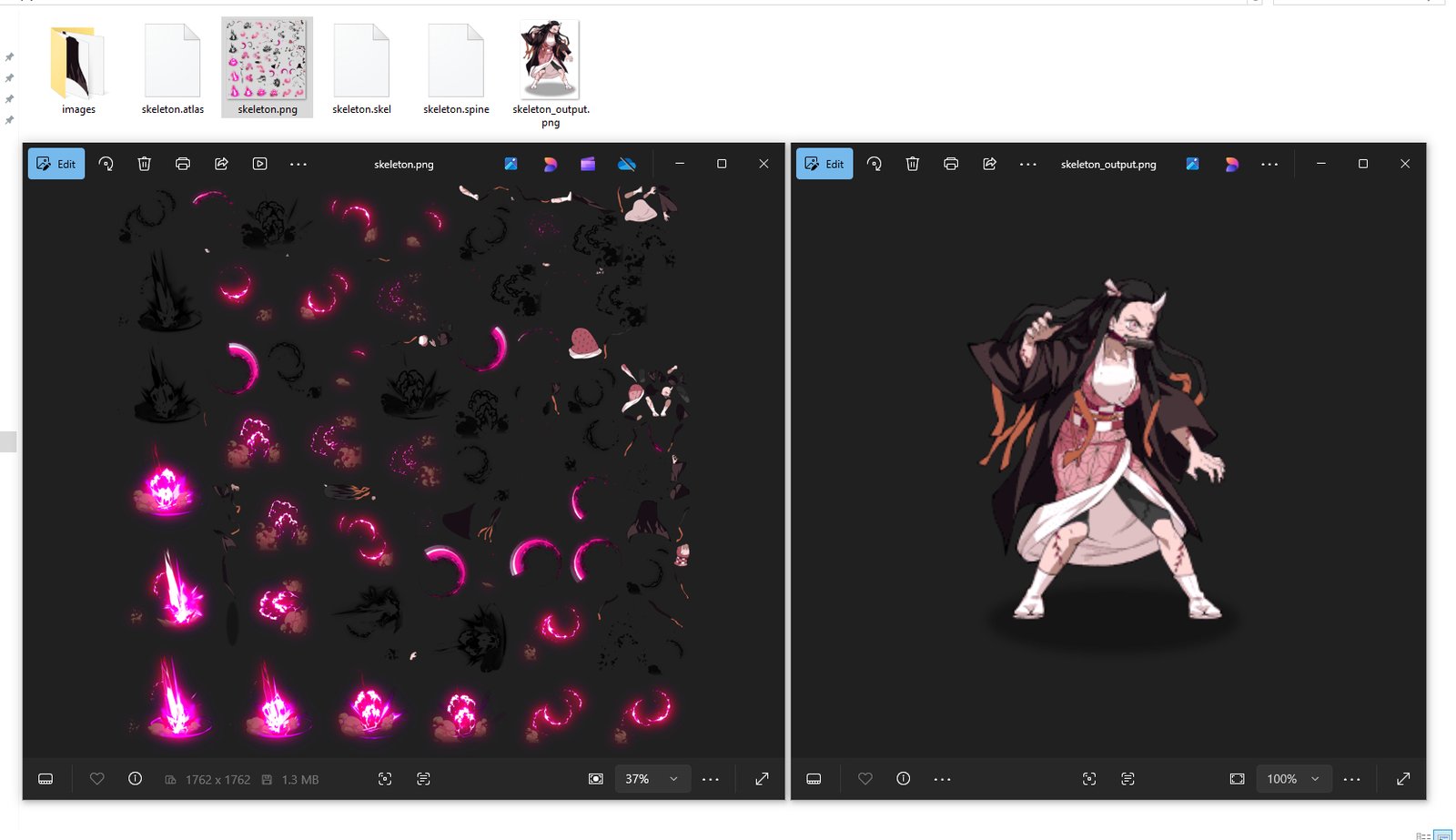Click Edit in the skeleton_output.png window
The image size is (1456, 840).
(824, 164)
